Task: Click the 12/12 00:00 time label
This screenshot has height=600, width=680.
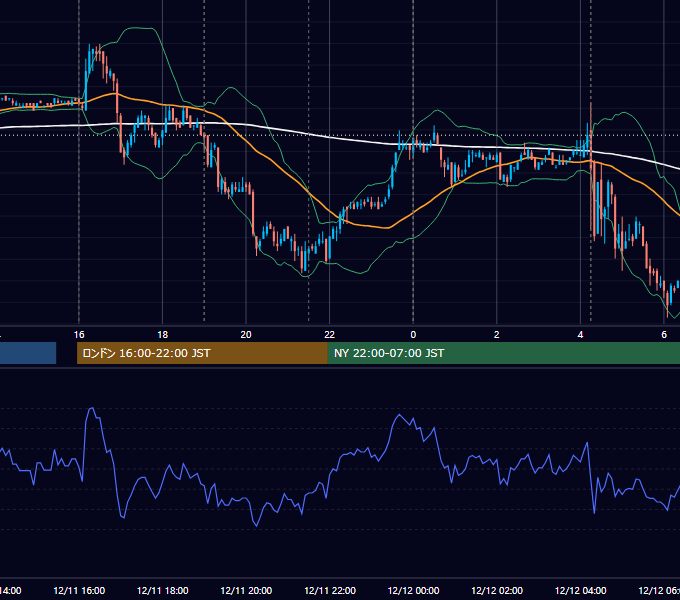Action: click(413, 590)
